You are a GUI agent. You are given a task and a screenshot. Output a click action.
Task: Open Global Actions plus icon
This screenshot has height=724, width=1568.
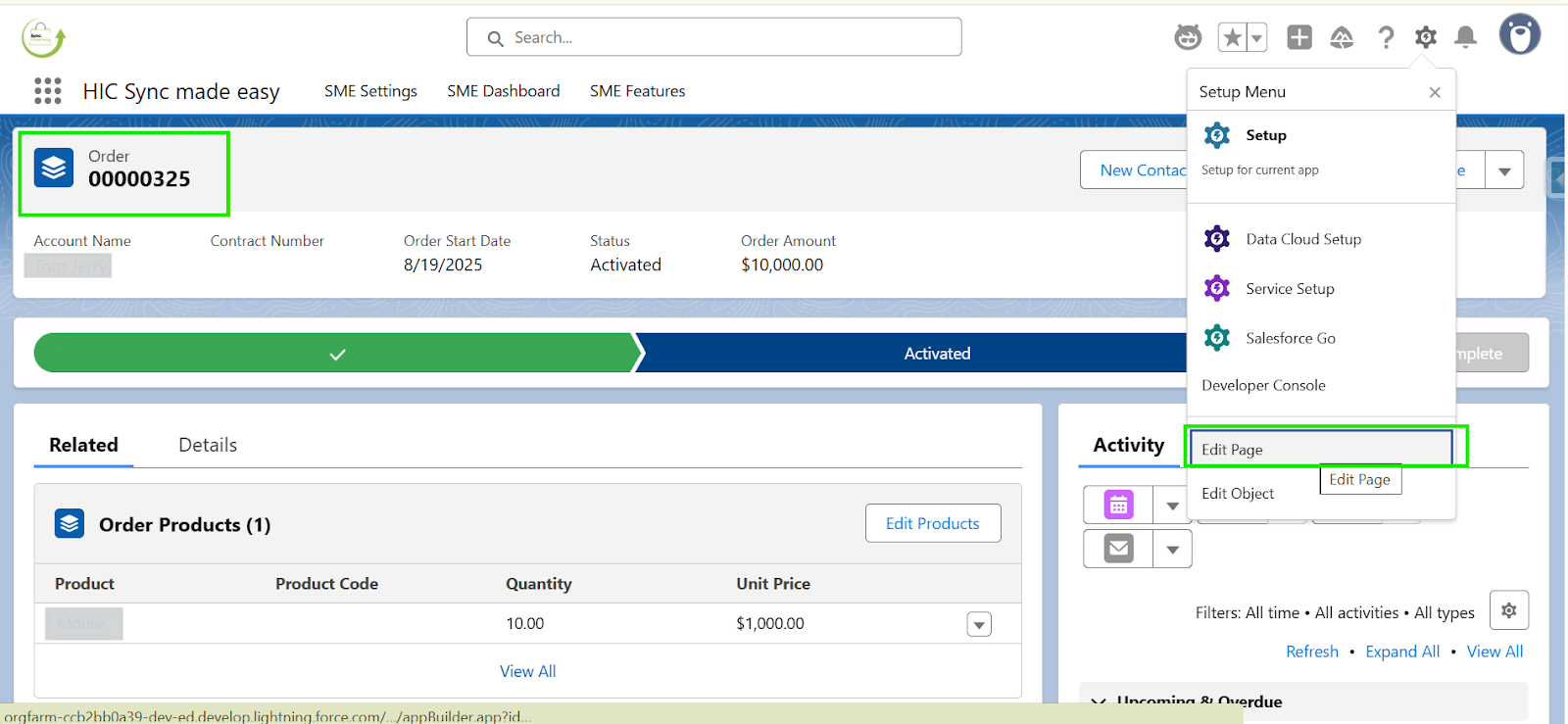(1299, 37)
